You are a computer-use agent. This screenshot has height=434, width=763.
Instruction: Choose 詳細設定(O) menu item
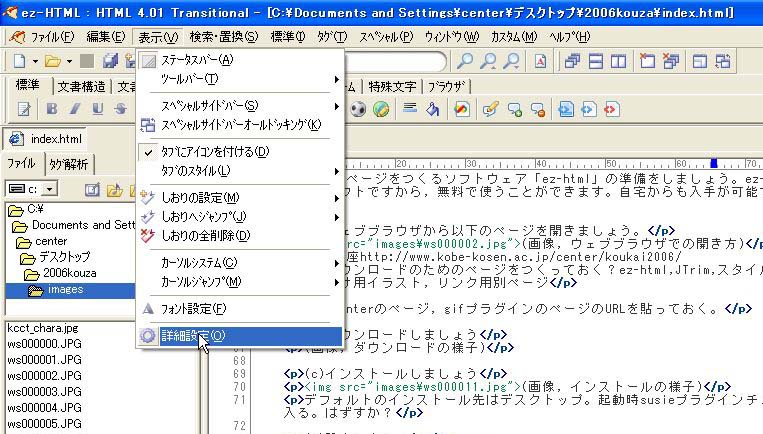240,336
